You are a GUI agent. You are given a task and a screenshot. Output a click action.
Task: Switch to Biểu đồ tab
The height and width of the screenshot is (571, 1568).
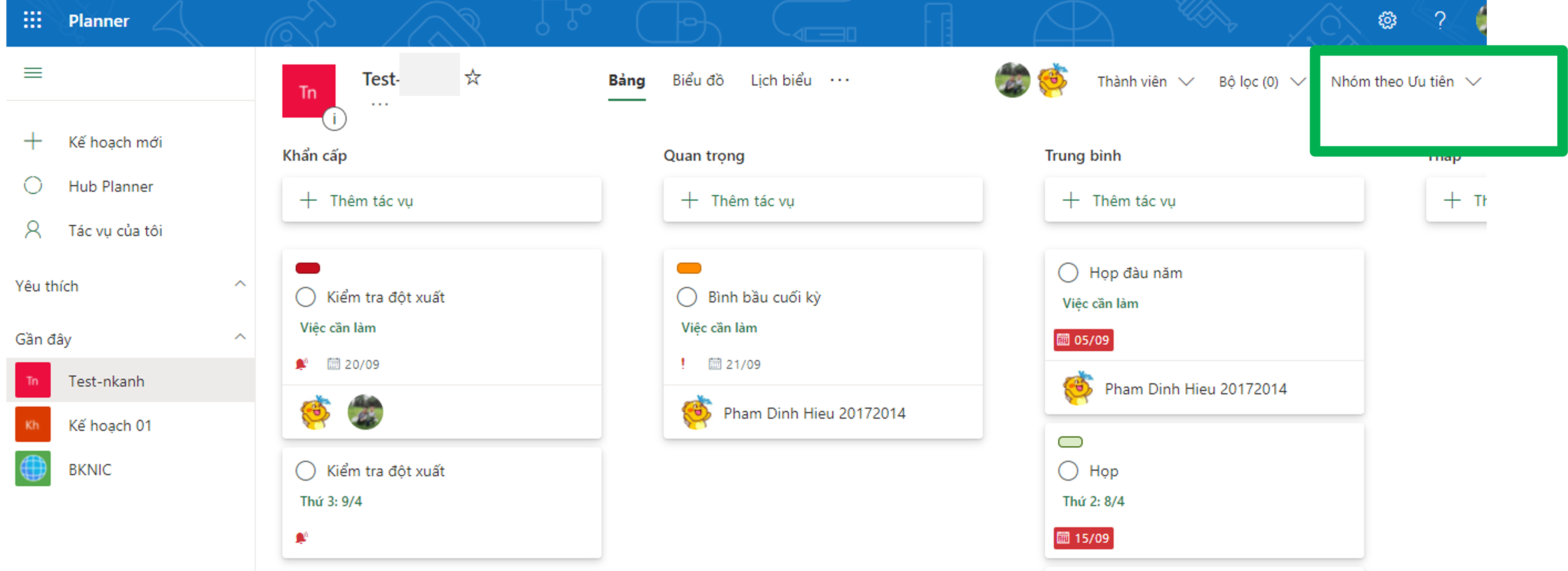(698, 80)
